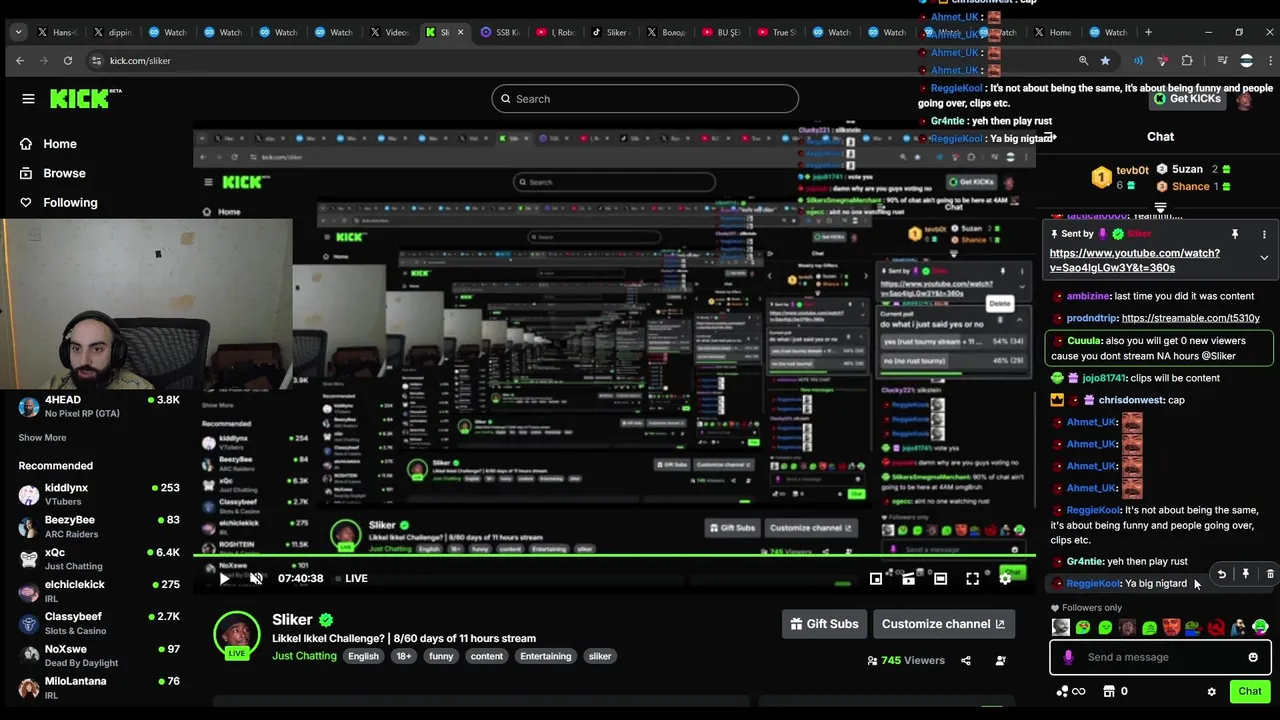Insert the red hammer-and-sickle emote
The height and width of the screenshot is (720, 1280).
point(1216,628)
